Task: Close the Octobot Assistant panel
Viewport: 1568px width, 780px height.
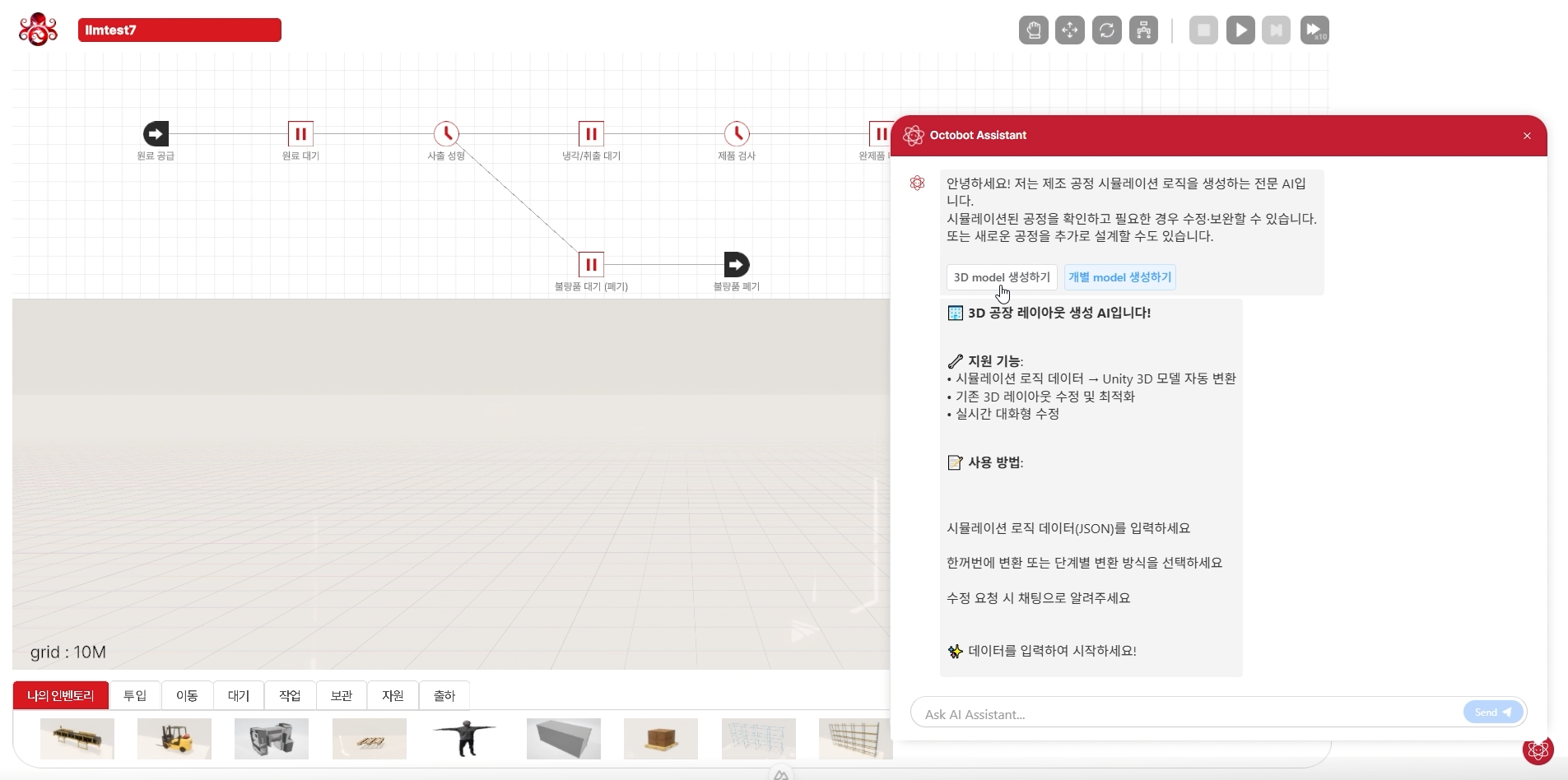Action: 1527,136
